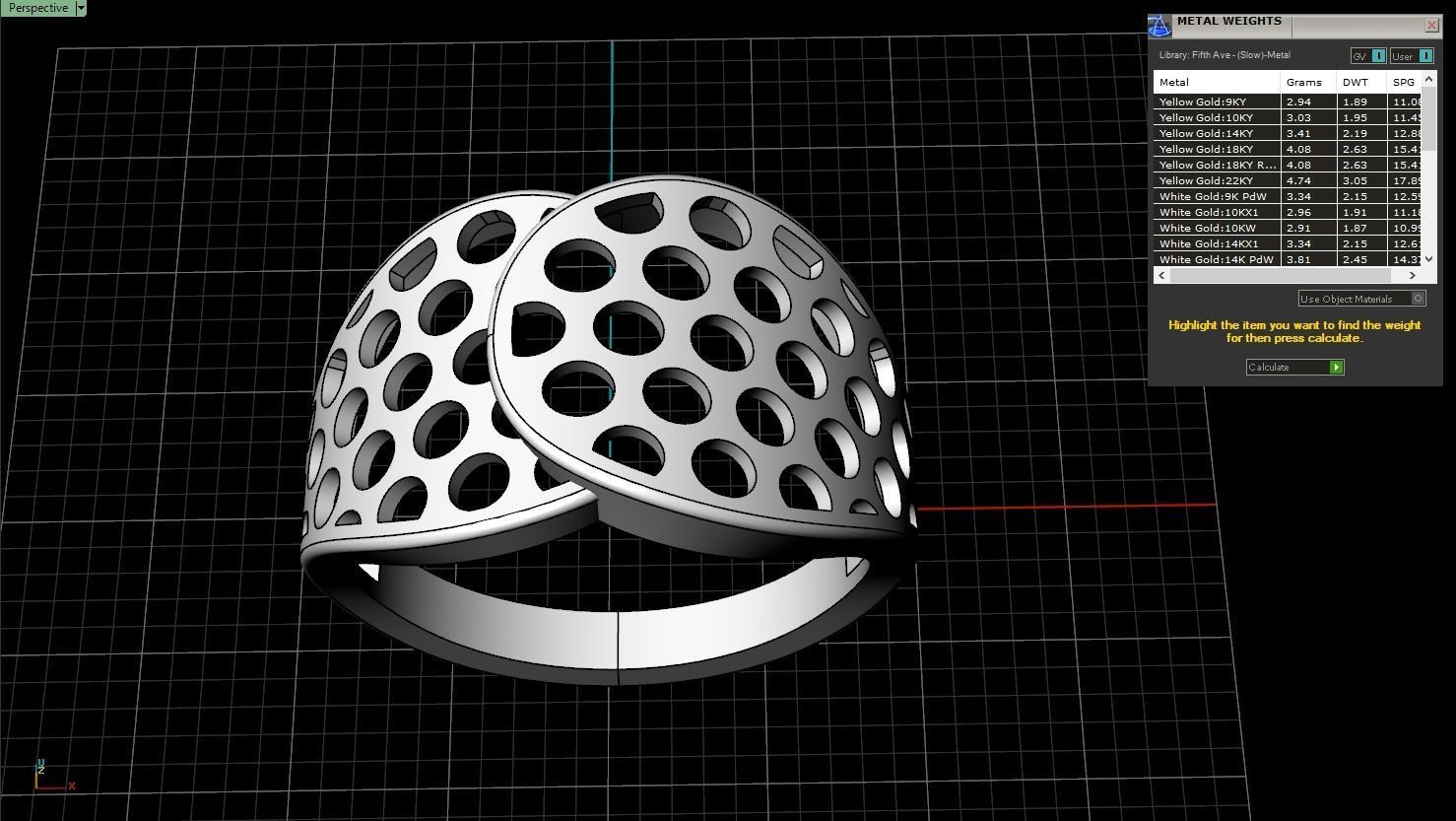Click the Metal Weights panel logo icon
The image size is (1456, 821).
(1160, 26)
